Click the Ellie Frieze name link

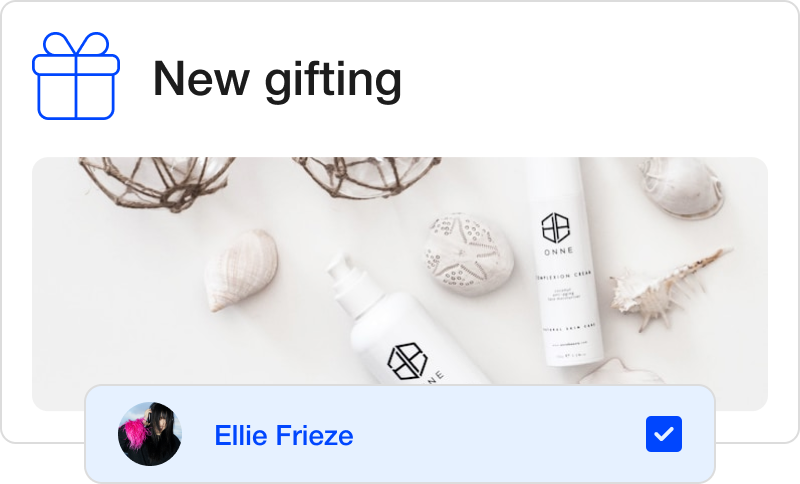(x=284, y=436)
